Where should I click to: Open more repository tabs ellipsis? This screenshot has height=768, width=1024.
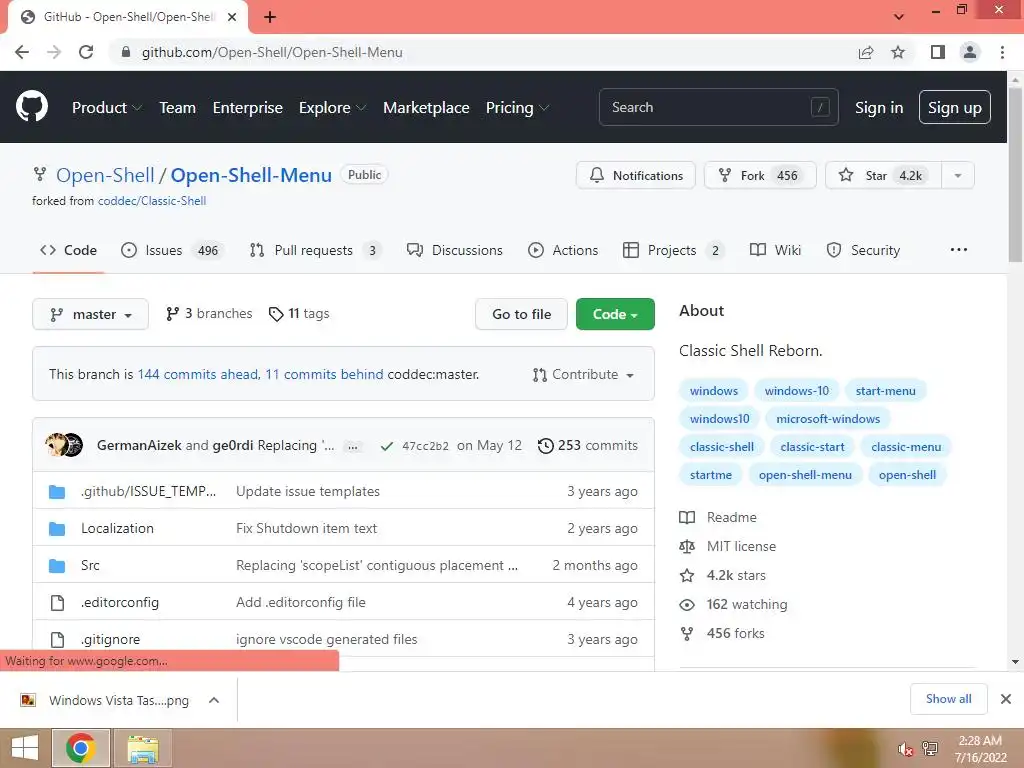coord(959,249)
